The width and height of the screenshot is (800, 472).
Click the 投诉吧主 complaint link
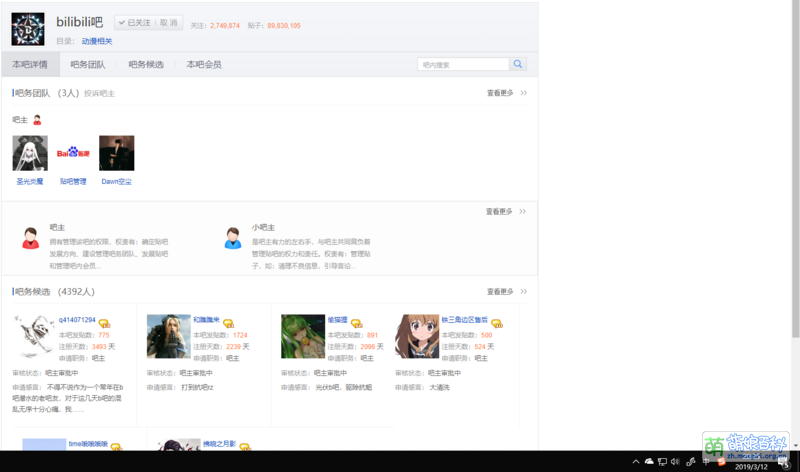99,93
